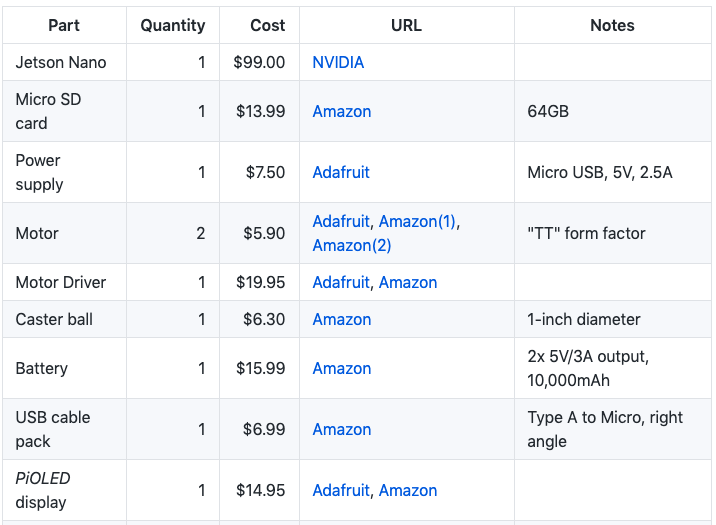This screenshot has height=525, width=716.
Task: Open the Amazon link for USB cable pack
Action: pos(341,429)
